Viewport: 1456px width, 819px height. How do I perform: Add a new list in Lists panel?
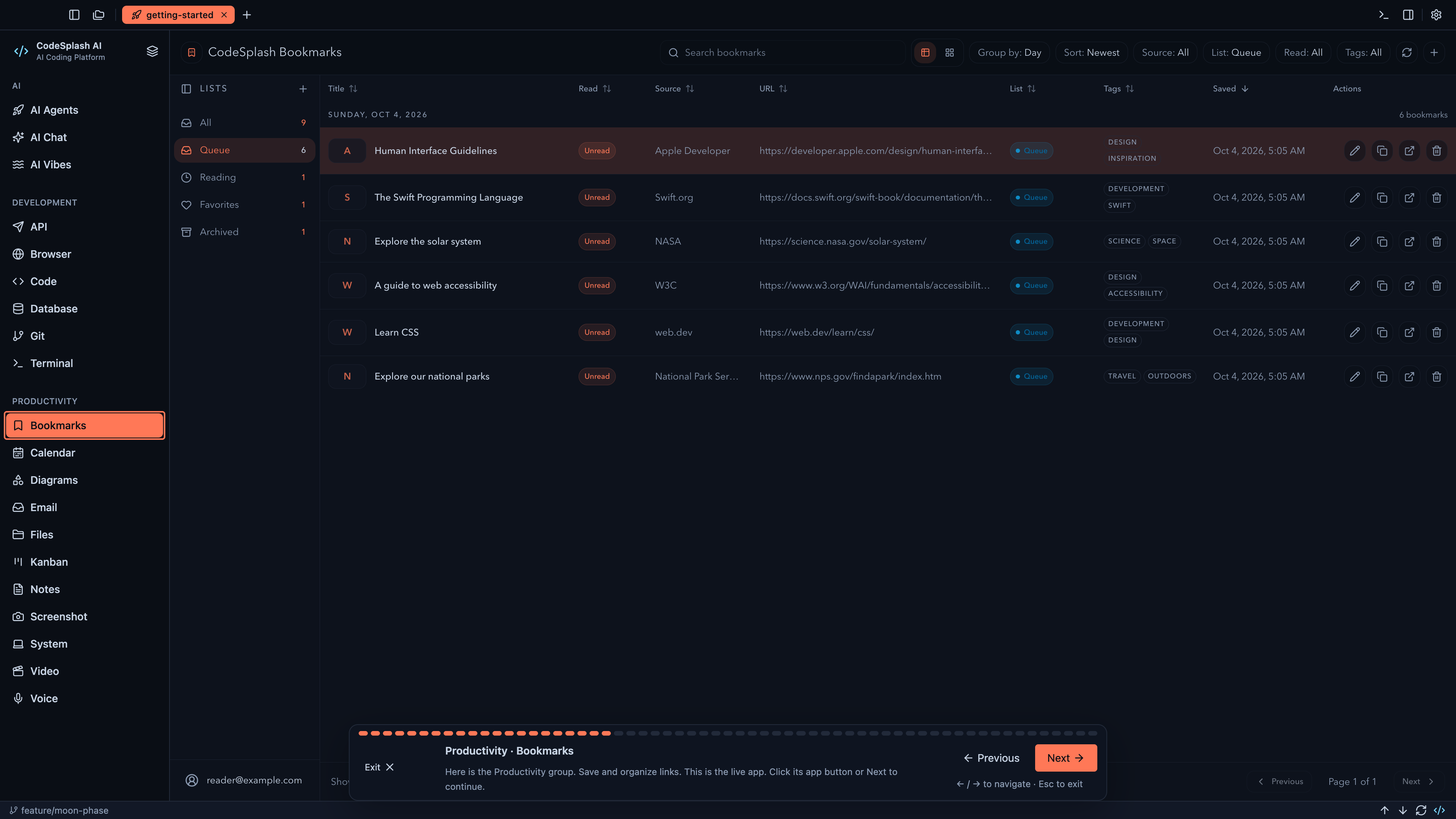click(x=303, y=89)
